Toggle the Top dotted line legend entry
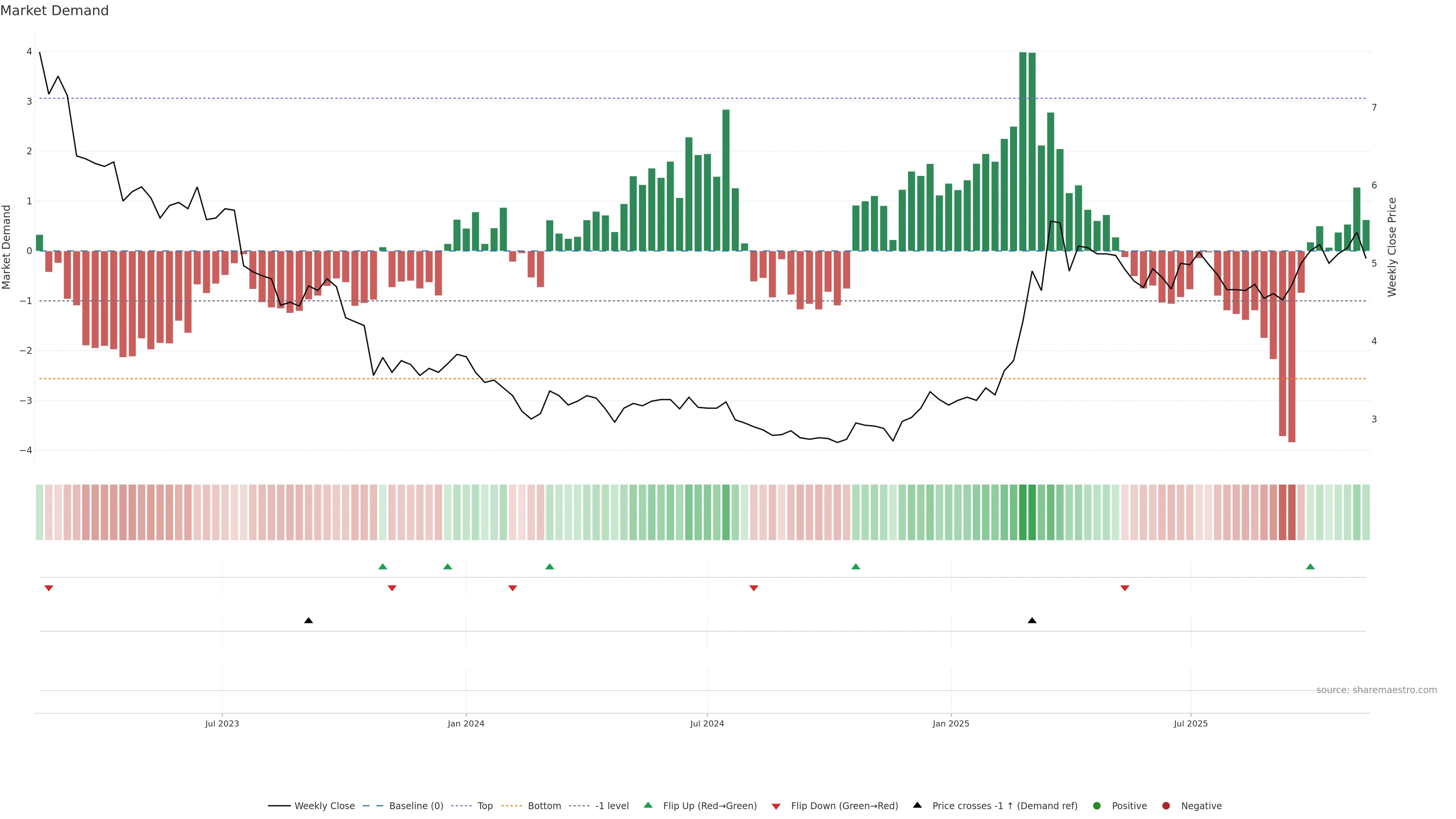 tap(485, 805)
